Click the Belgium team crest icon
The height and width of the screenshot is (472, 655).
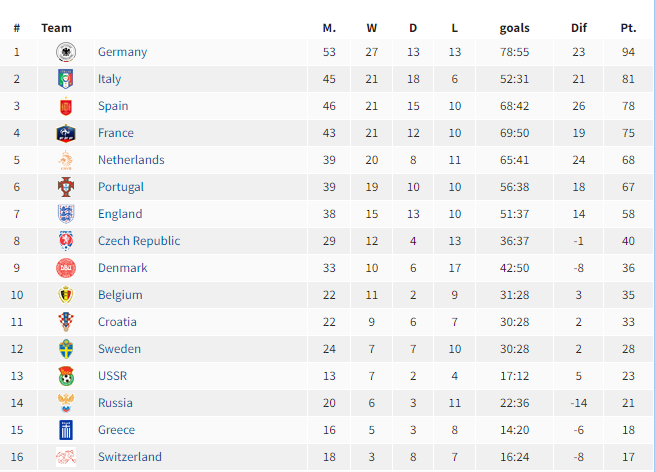pyautogui.click(x=66, y=295)
